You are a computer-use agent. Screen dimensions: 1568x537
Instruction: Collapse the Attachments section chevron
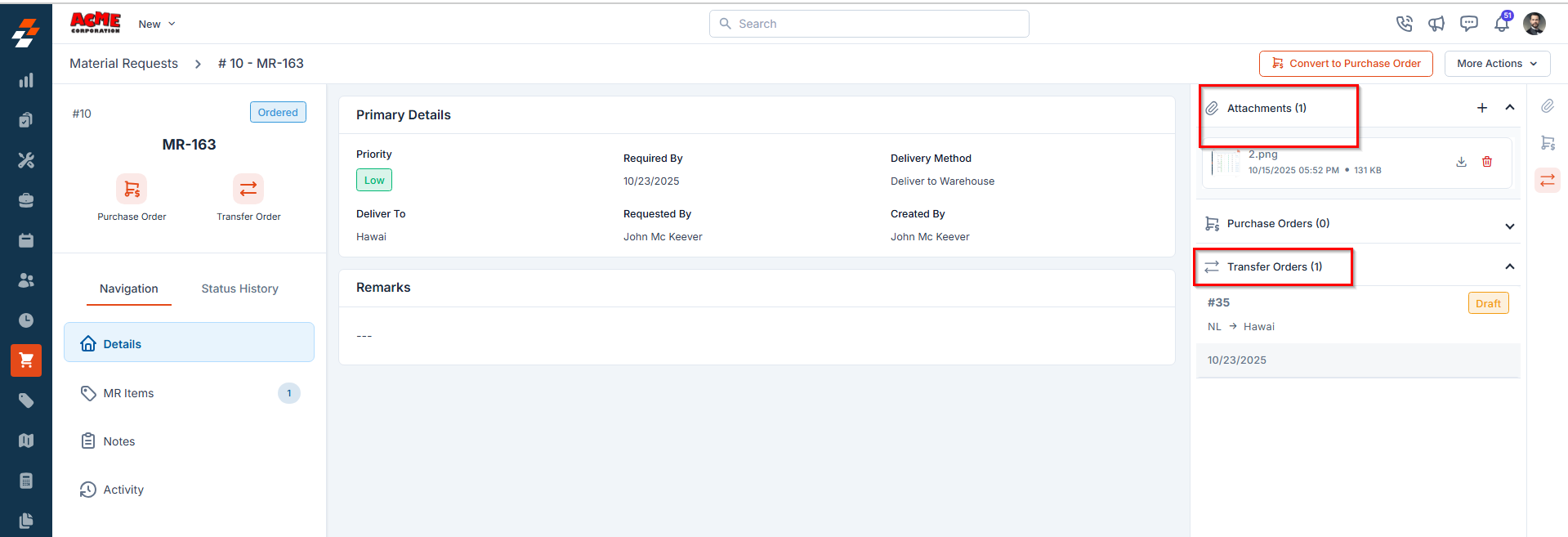click(1510, 108)
